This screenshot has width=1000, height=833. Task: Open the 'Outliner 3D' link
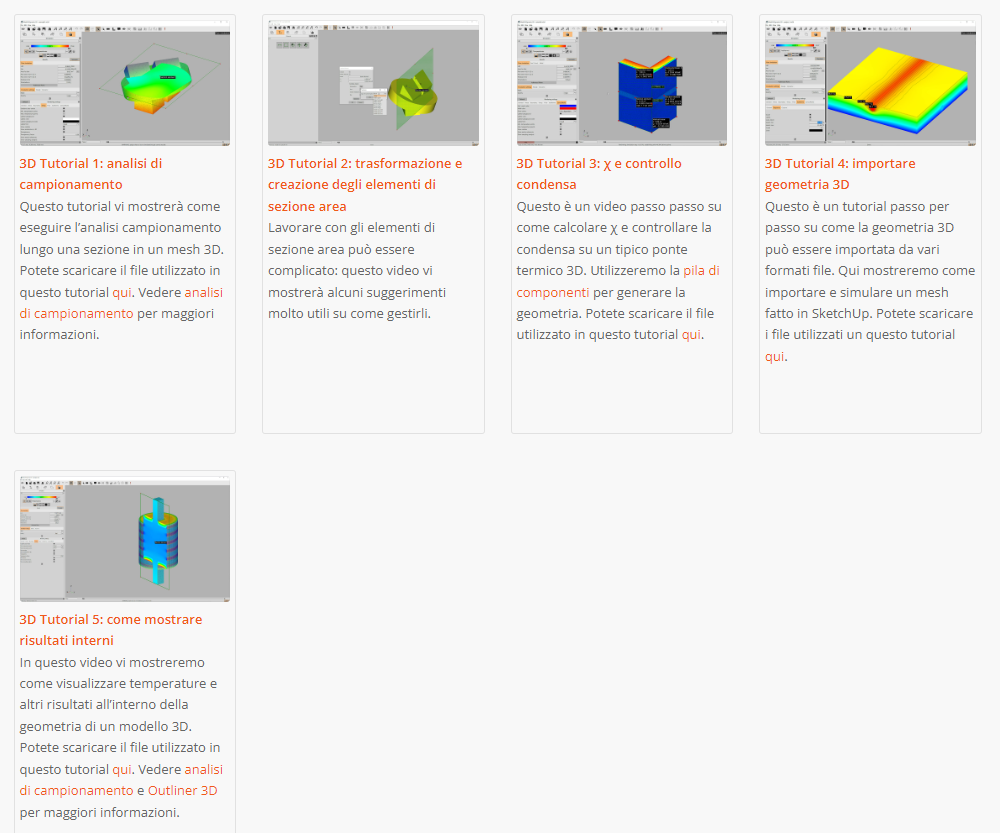click(x=182, y=791)
